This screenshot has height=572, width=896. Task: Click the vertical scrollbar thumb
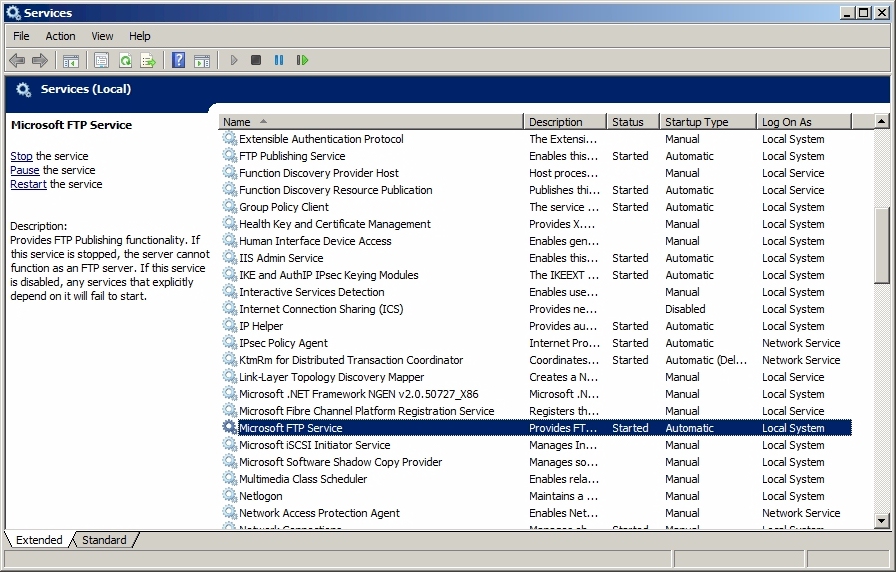click(882, 245)
